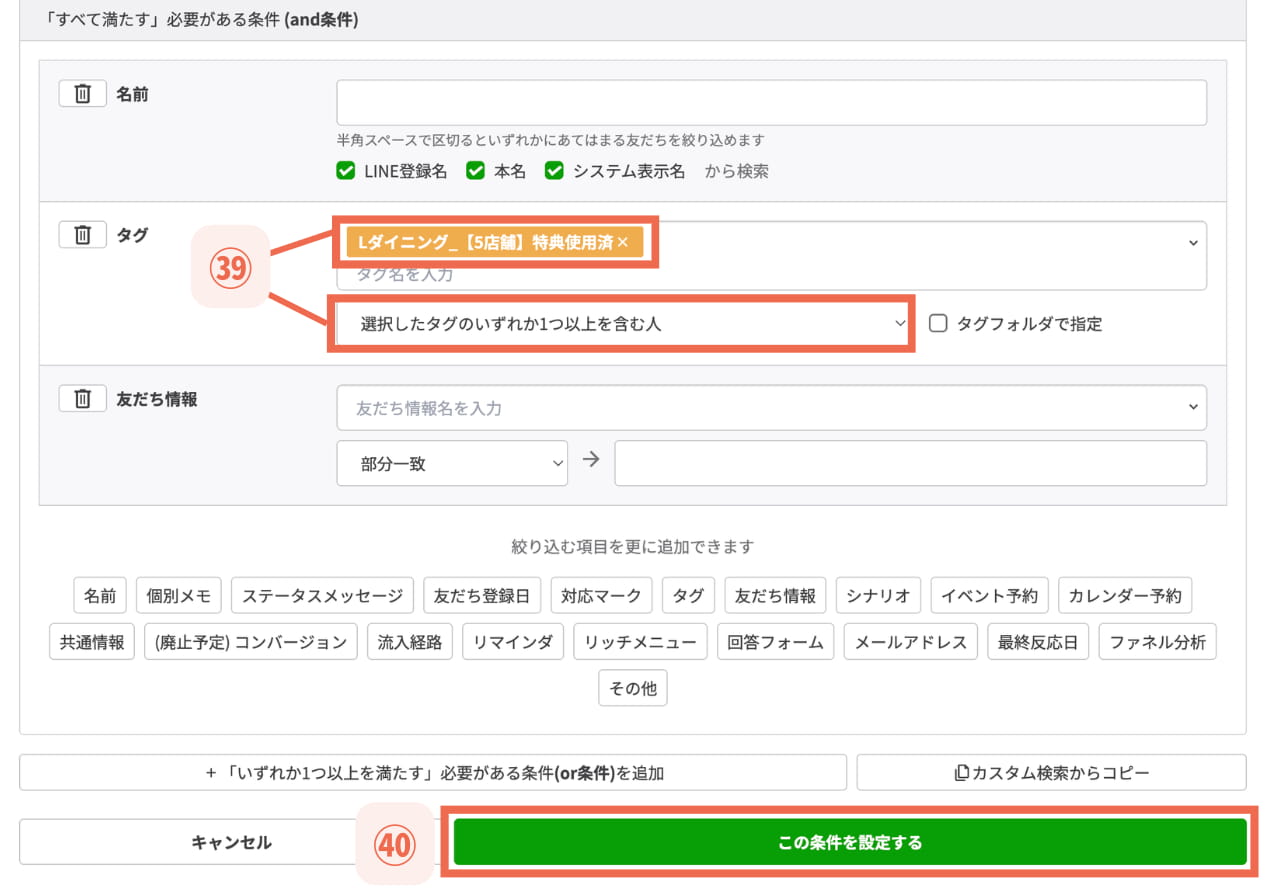The image size is (1276, 894).
Task: Open the 部分一致 match type dropdown
Action: [451, 462]
